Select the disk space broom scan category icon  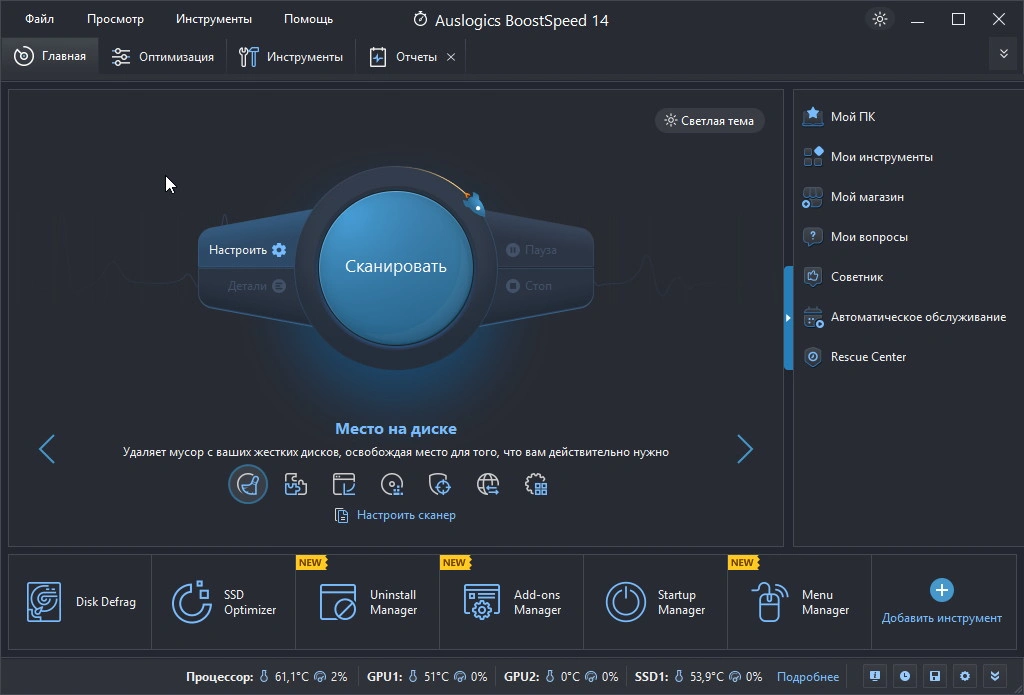pos(248,485)
